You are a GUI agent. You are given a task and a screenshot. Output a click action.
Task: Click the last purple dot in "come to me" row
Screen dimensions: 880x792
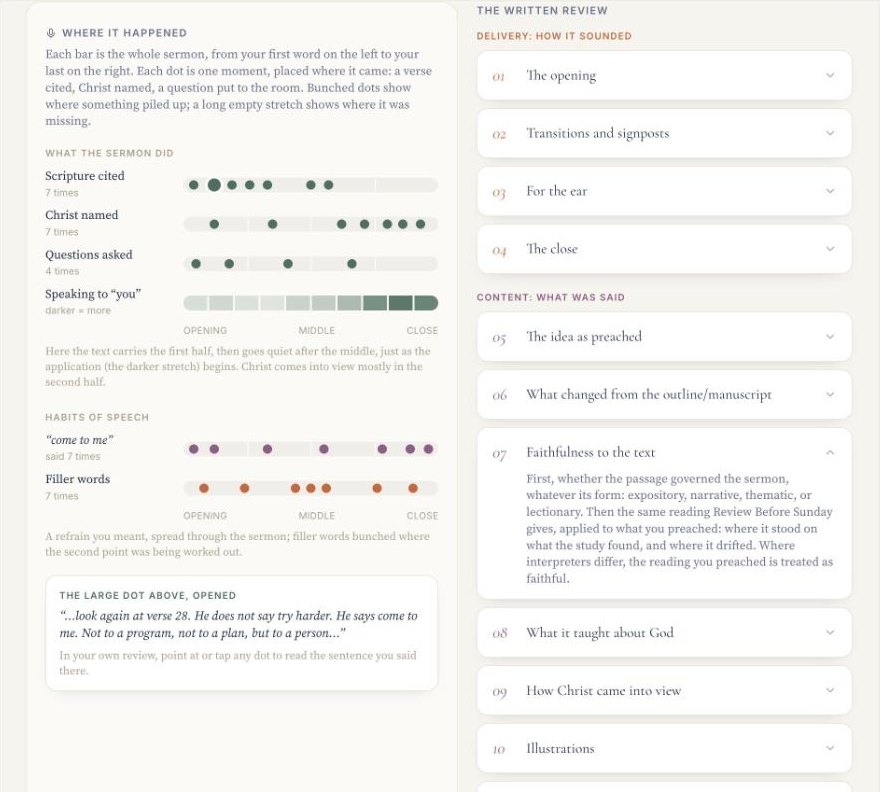pos(428,449)
